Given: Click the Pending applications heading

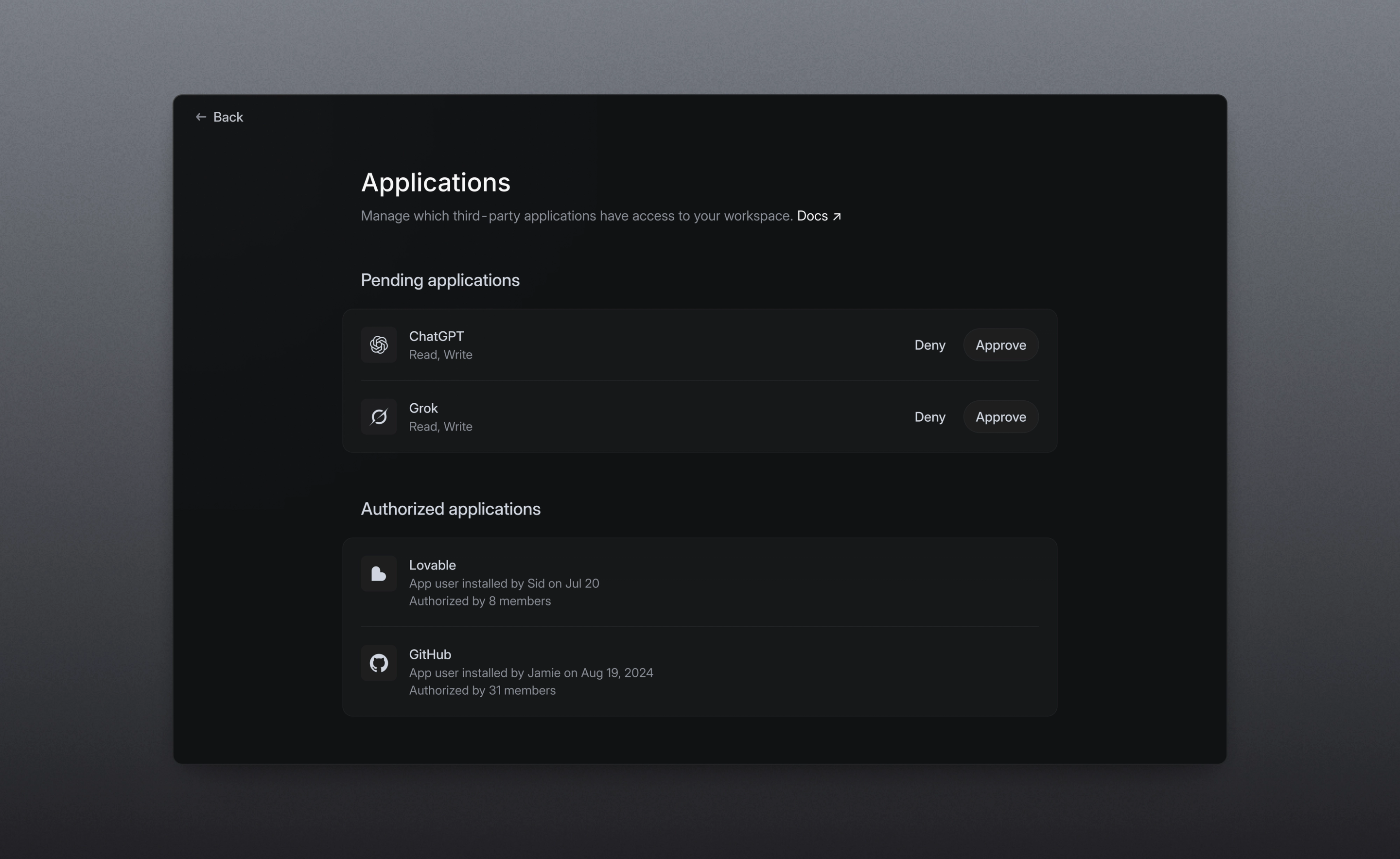Looking at the screenshot, I should point(440,281).
